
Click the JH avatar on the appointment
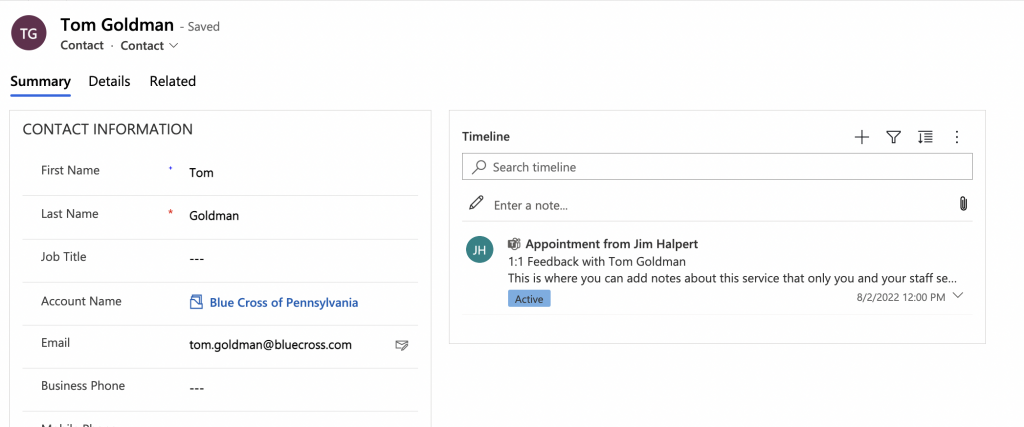[x=480, y=251]
